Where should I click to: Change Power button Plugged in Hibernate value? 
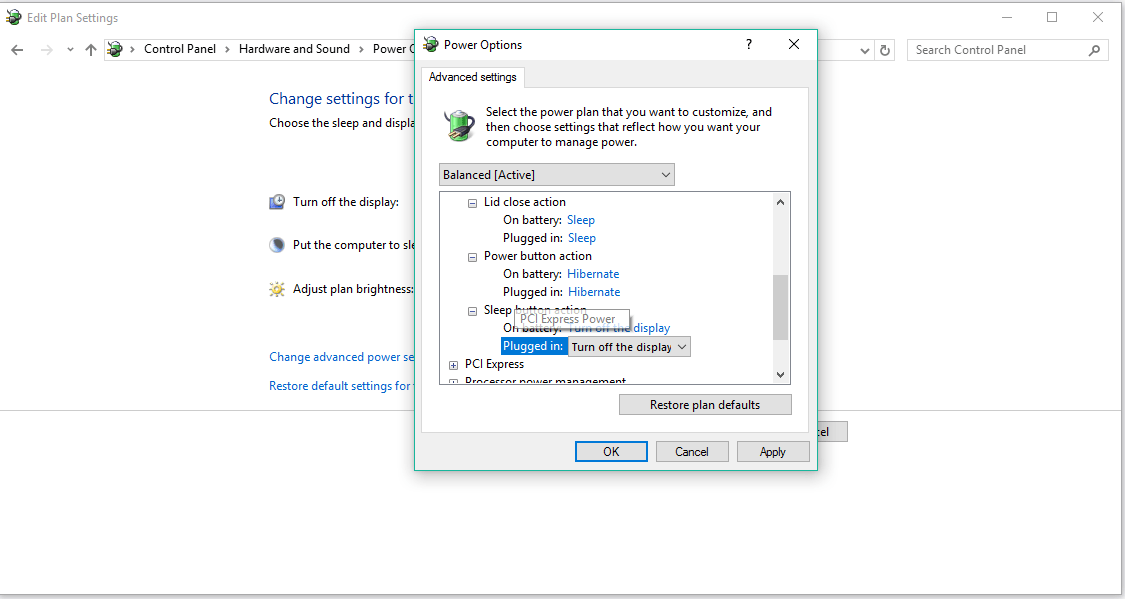point(593,291)
